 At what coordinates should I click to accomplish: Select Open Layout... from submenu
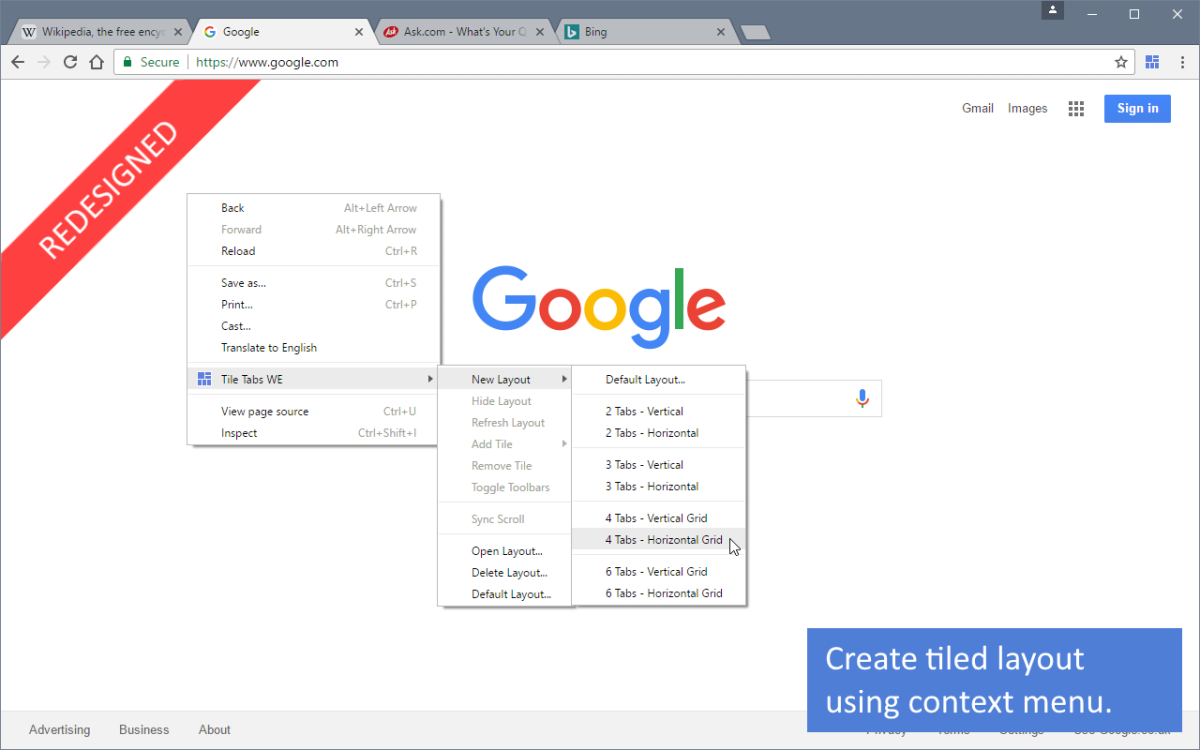click(506, 551)
